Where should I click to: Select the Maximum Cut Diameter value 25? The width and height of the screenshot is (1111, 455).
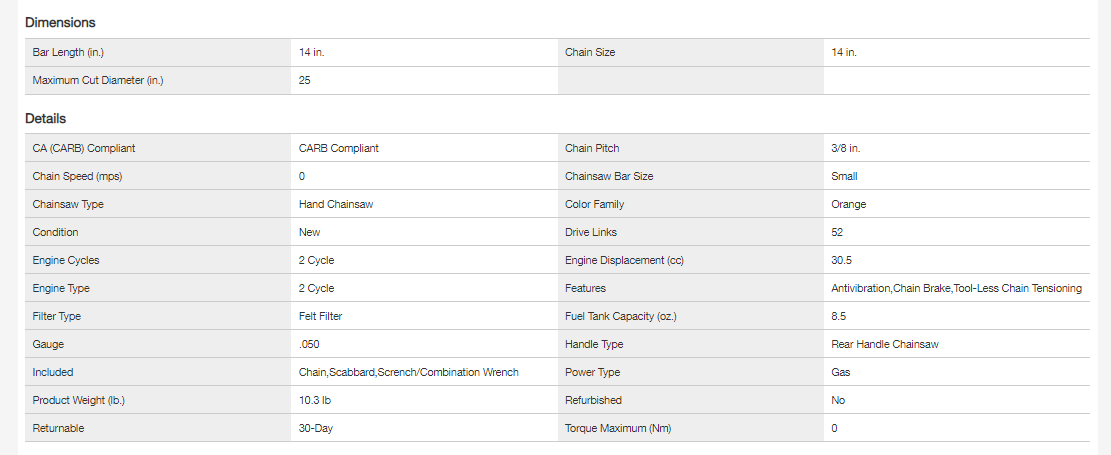pos(305,80)
